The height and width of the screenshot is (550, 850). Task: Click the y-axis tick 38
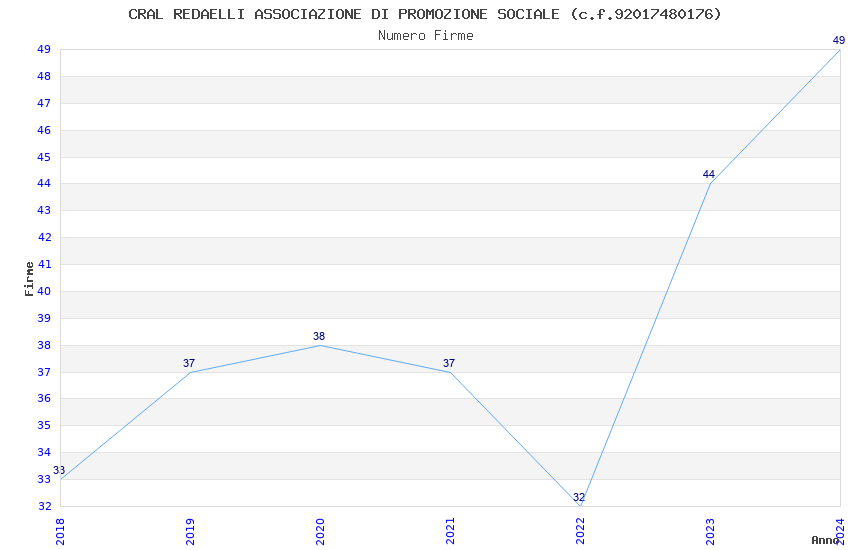pyautogui.click(x=44, y=345)
